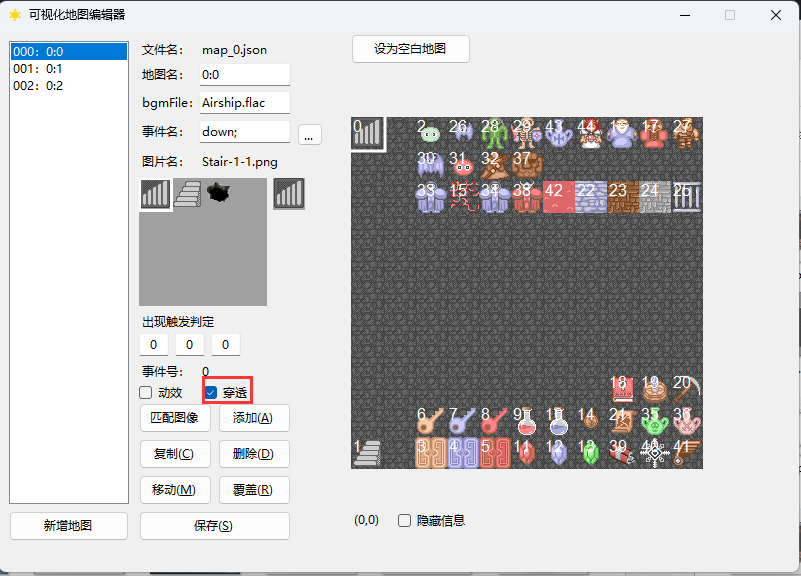Click tile 1 up staircase on map
The image size is (801, 576).
[367, 453]
